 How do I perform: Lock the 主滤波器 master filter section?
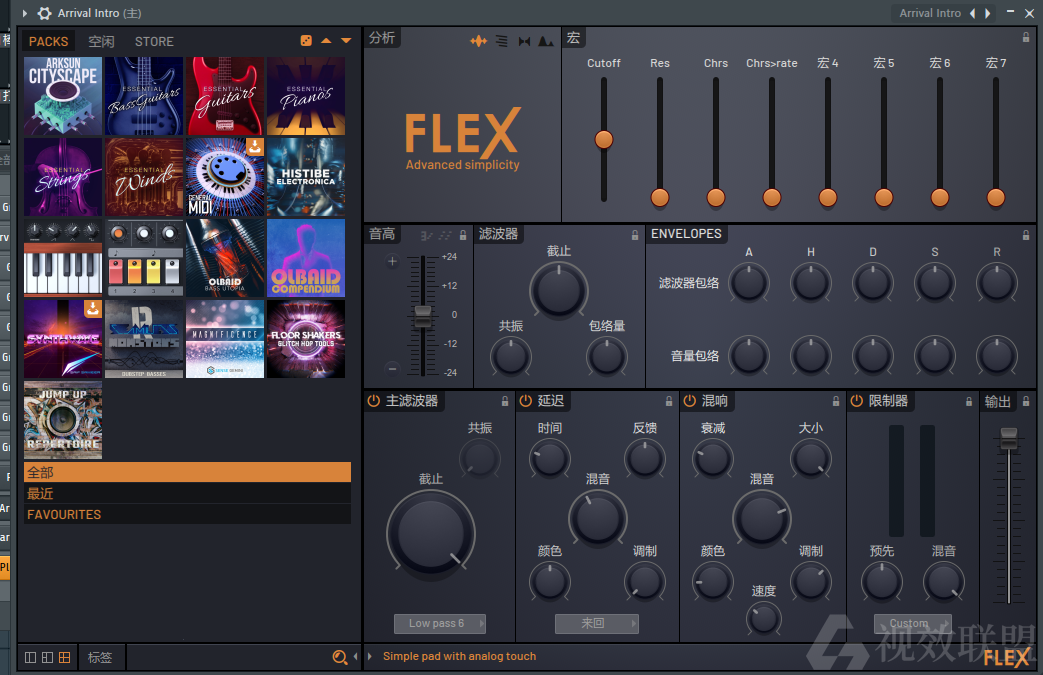coord(505,401)
